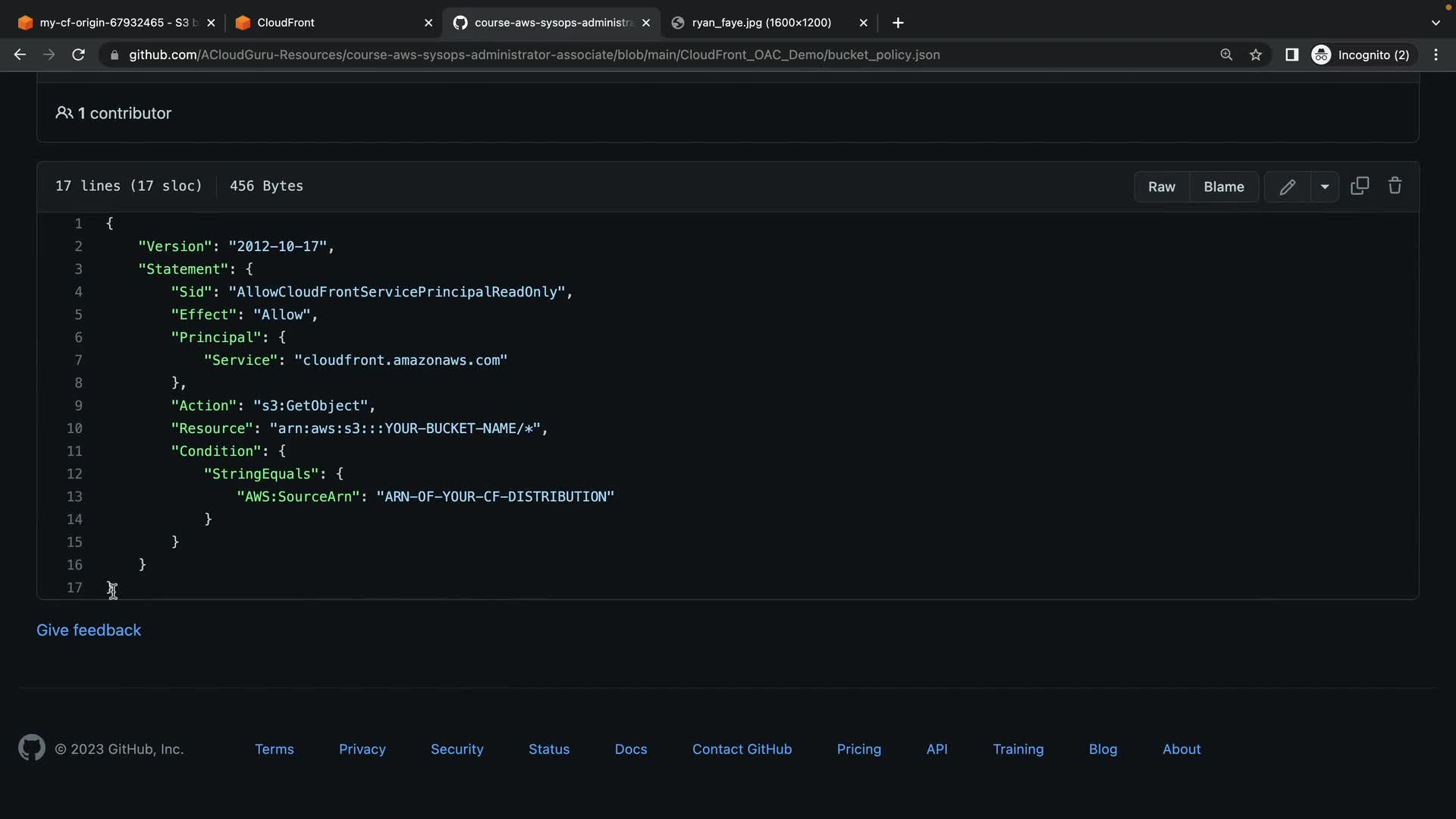The image size is (1456, 819).
Task: Click the Blame button
Action: point(1223,187)
